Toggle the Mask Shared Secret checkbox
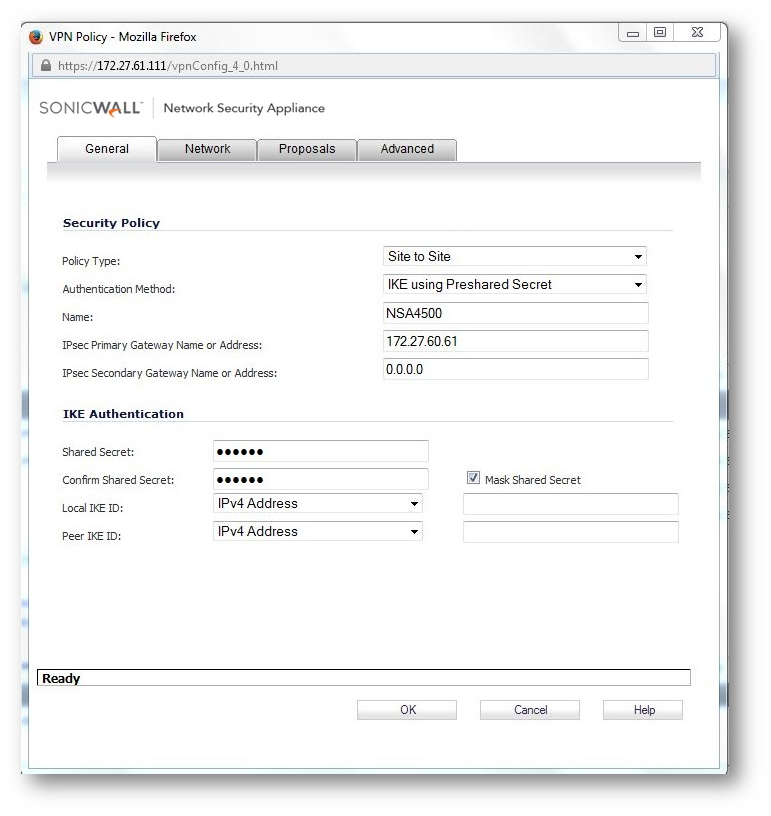This screenshot has width=771, height=816. pos(474,479)
